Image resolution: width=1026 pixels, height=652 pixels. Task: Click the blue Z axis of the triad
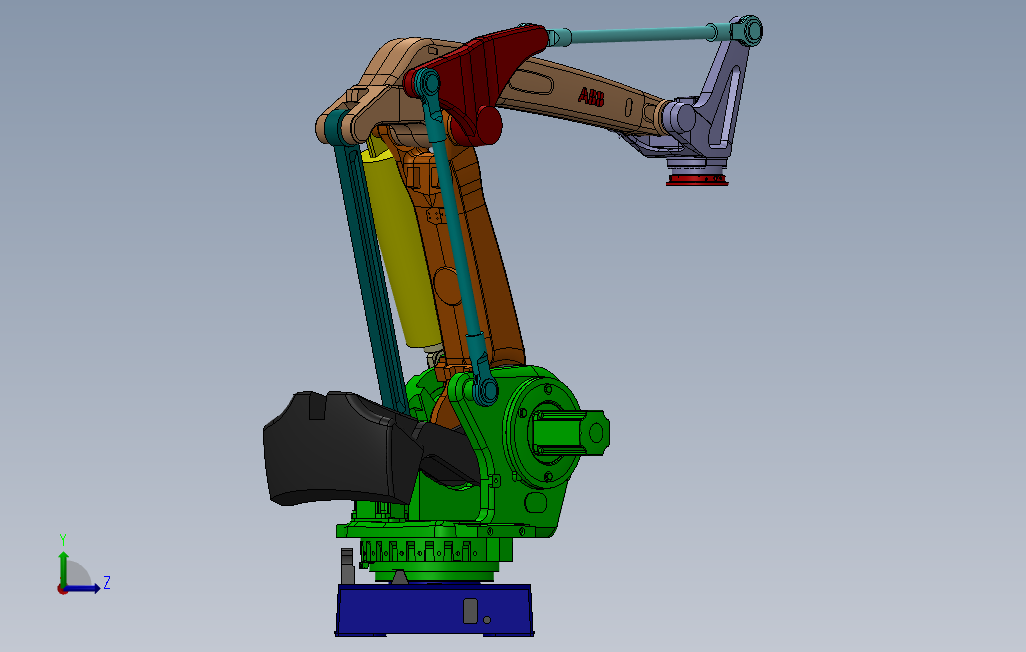[84, 589]
